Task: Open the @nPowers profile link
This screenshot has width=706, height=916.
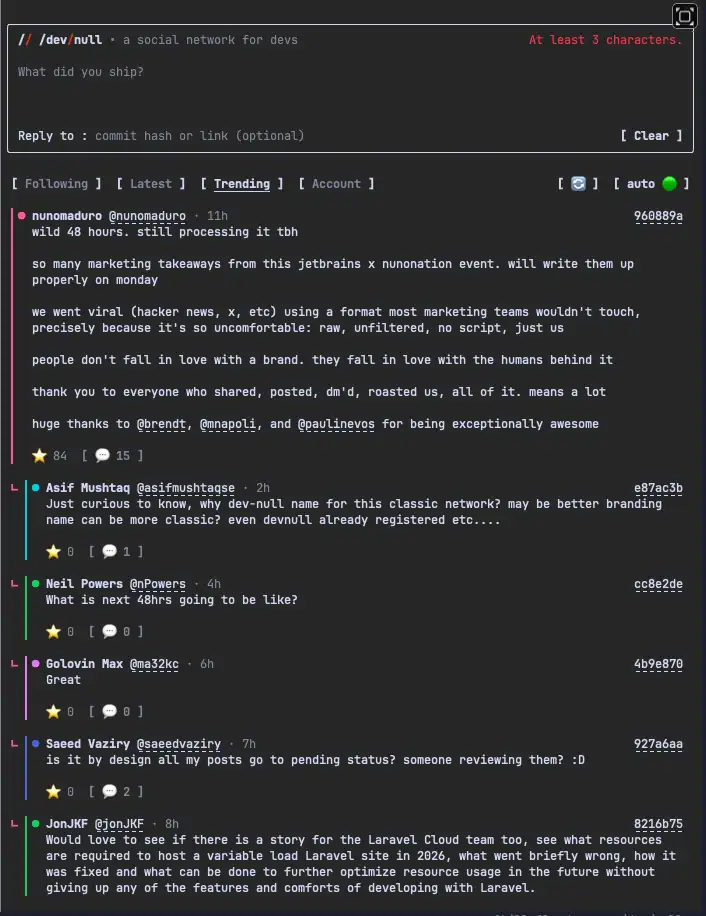Action: (158, 584)
